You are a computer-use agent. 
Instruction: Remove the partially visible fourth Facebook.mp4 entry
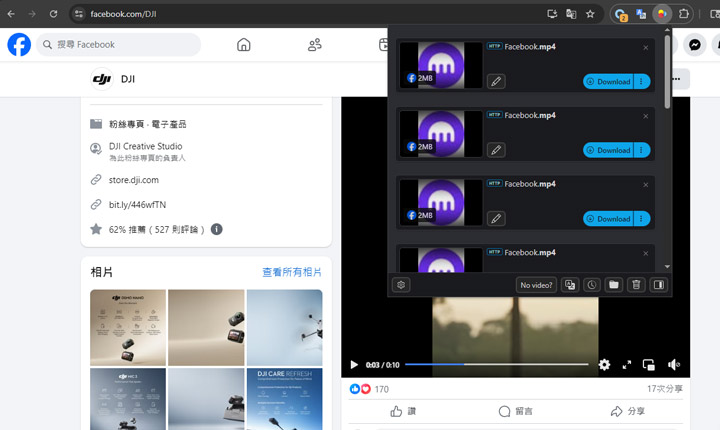pyautogui.click(x=646, y=253)
